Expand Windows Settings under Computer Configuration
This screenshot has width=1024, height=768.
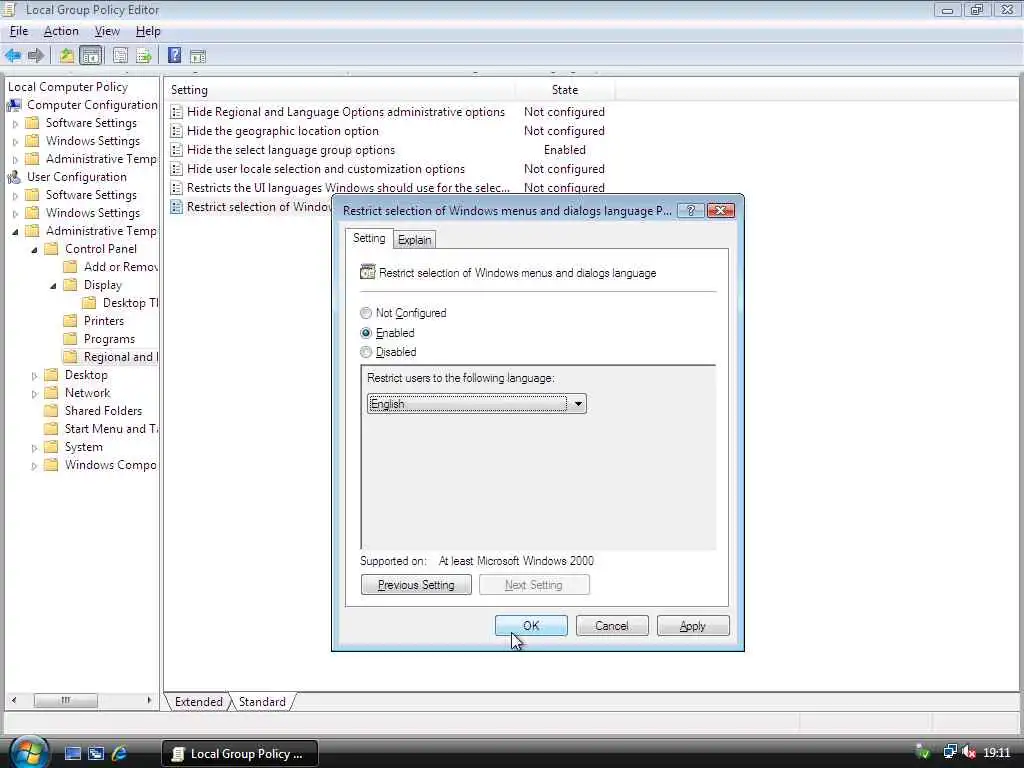tap(15, 142)
